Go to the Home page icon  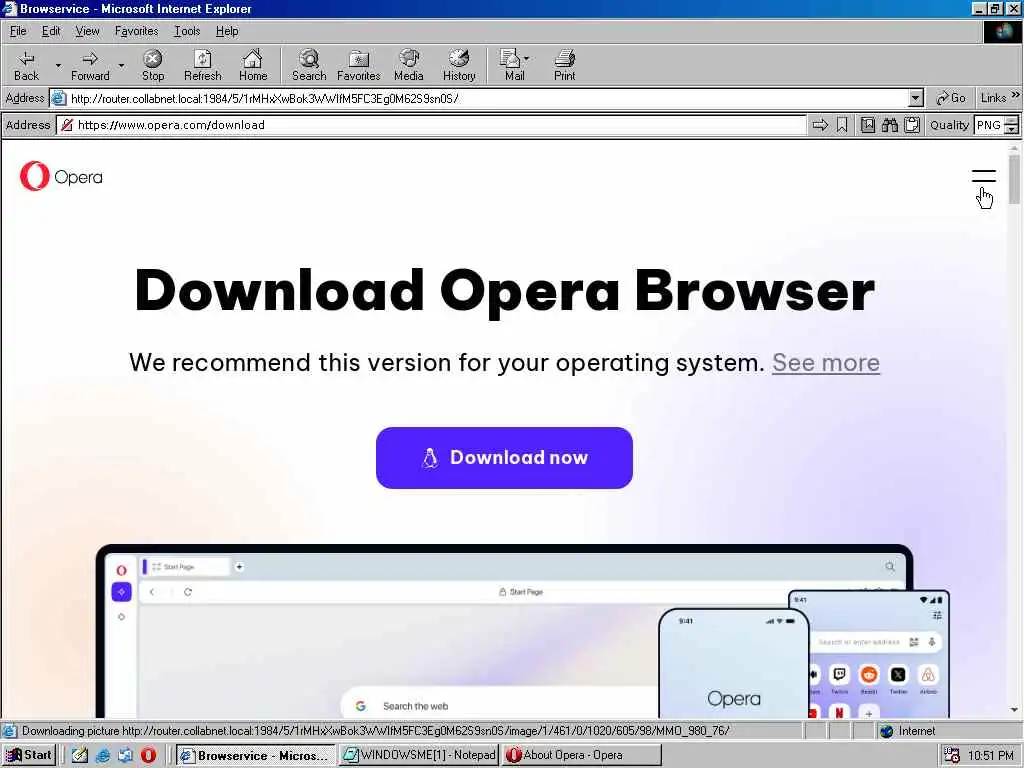pyautogui.click(x=253, y=65)
